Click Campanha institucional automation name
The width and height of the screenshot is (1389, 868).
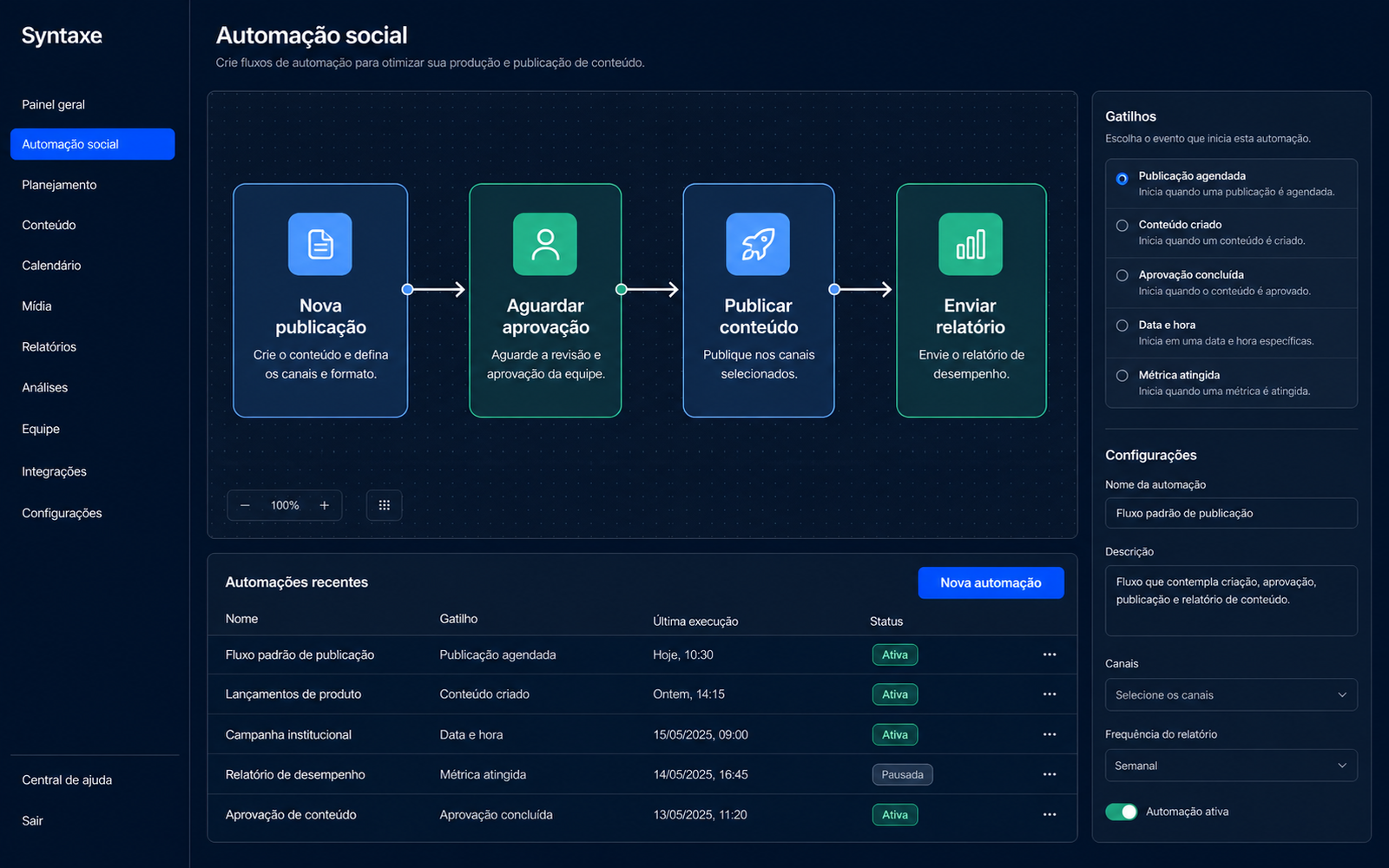288,734
